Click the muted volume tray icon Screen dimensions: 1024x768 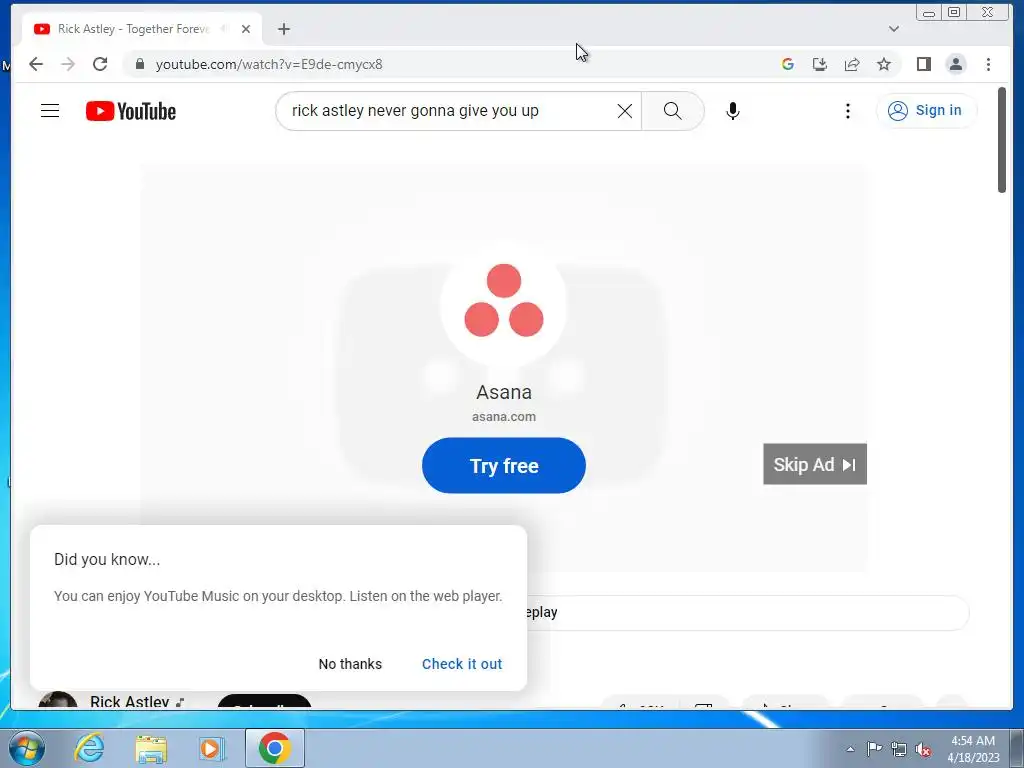click(923, 749)
